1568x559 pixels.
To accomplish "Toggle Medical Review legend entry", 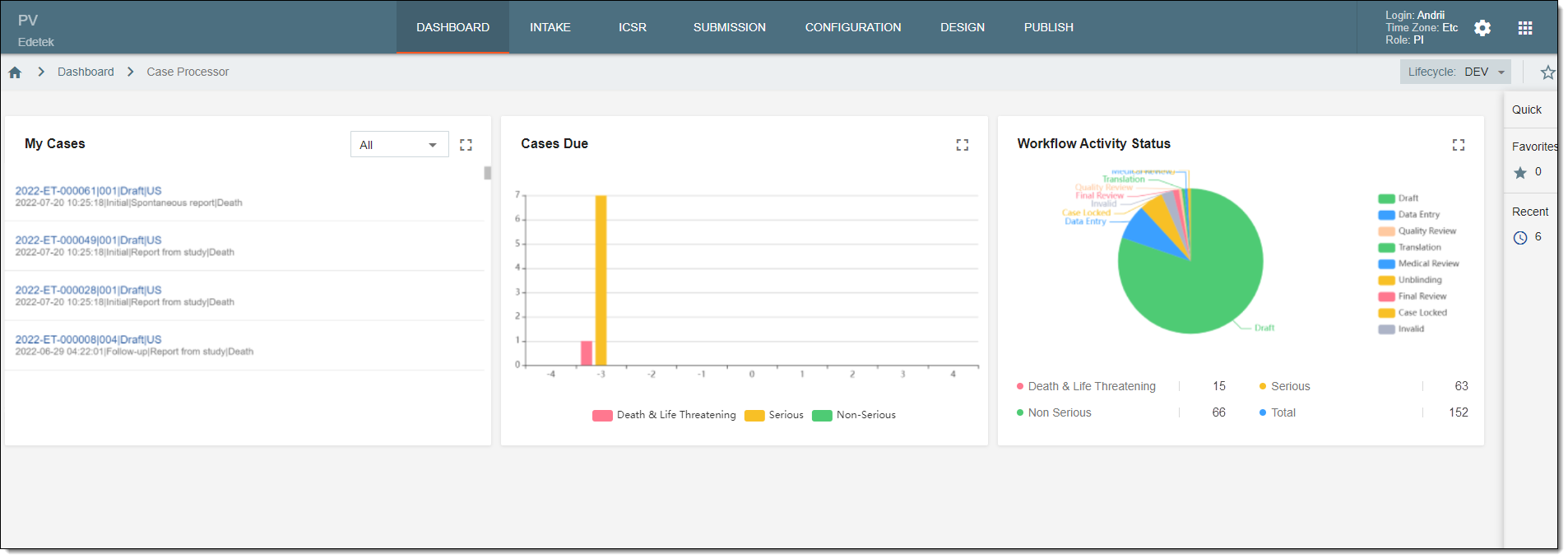I will click(1419, 264).
